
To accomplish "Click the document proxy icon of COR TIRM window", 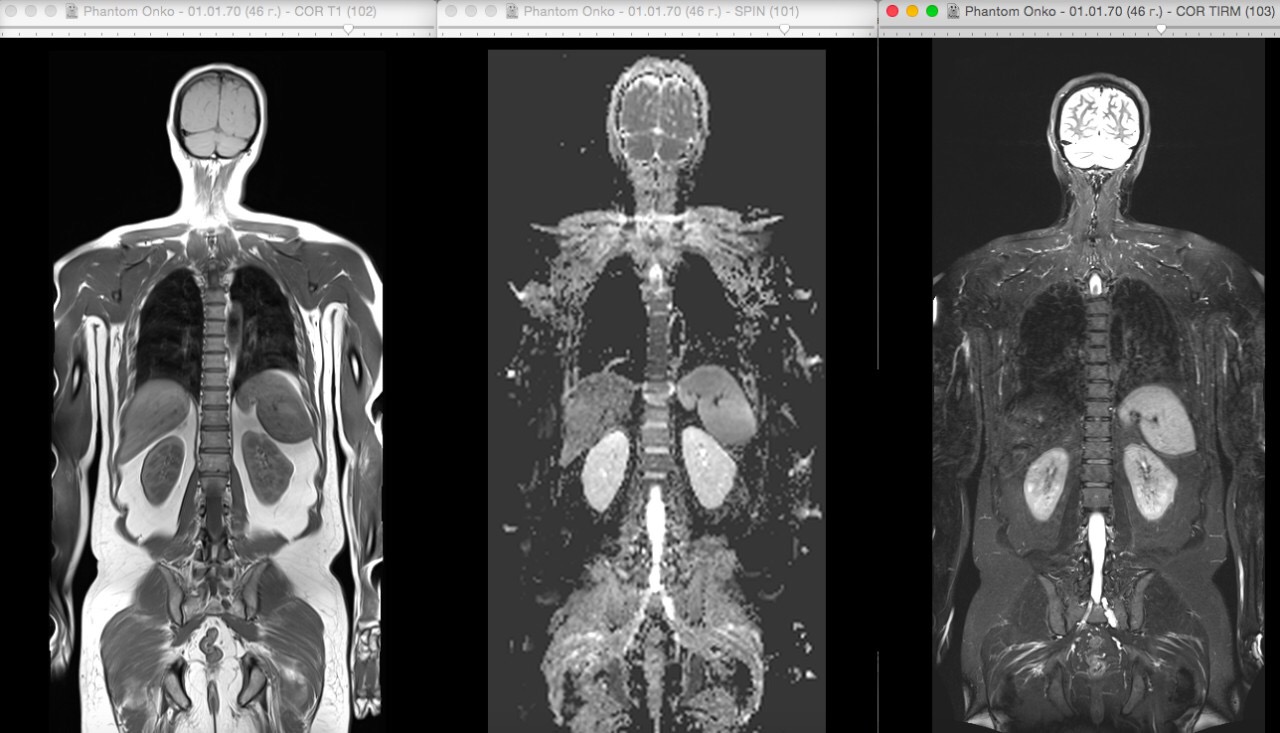I will click(x=953, y=11).
